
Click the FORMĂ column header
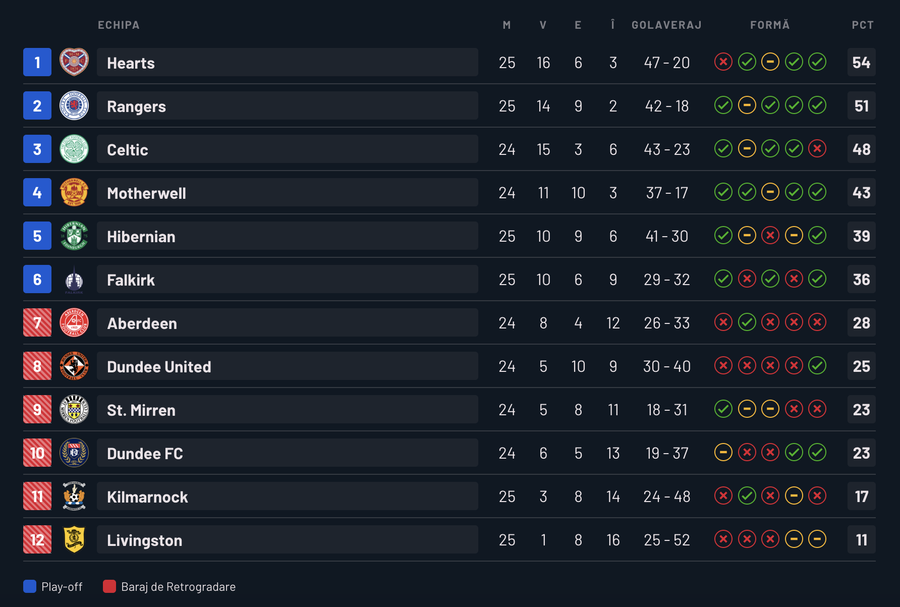[770, 25]
